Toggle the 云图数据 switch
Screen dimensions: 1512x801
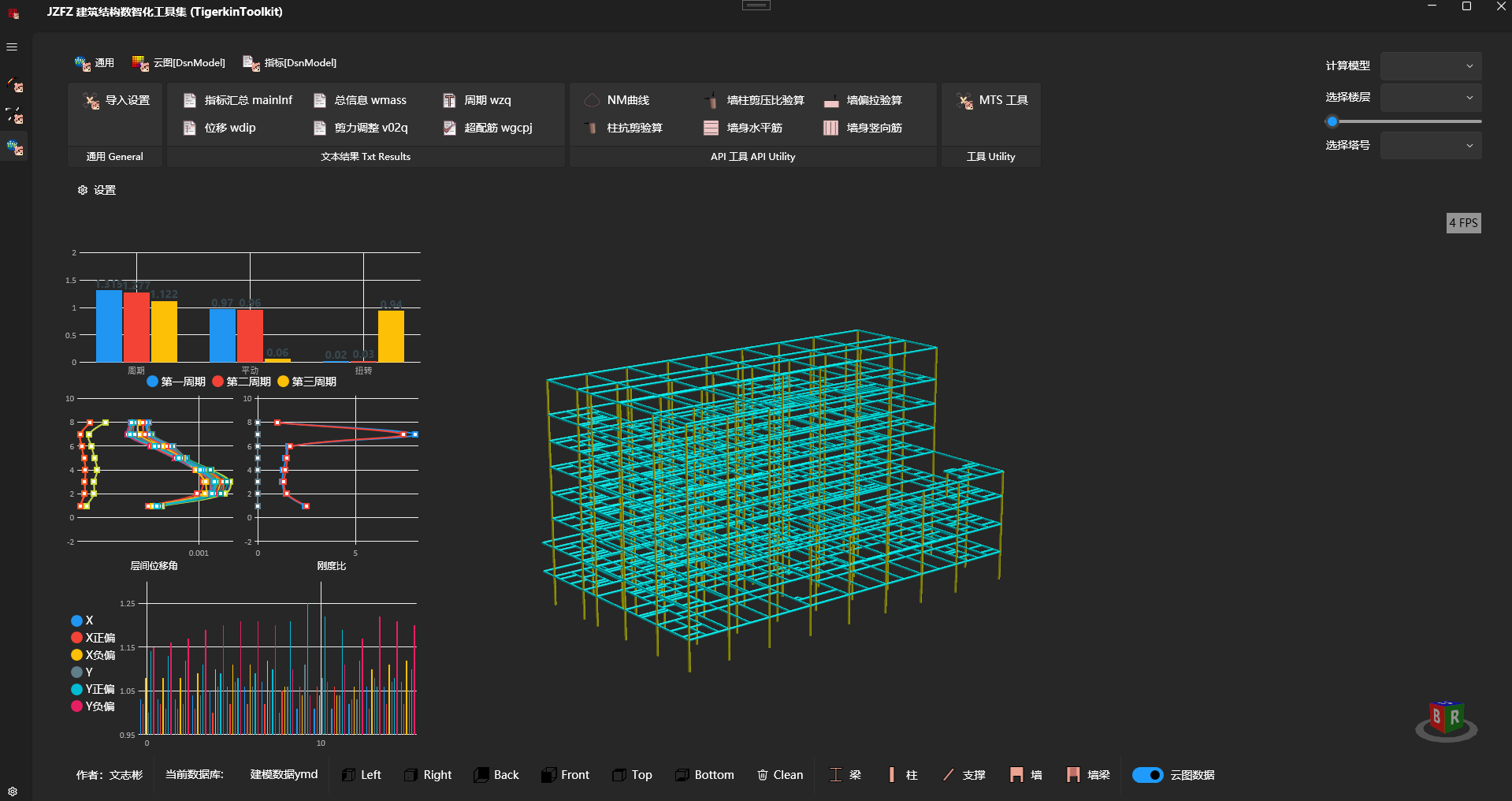pos(1147,775)
